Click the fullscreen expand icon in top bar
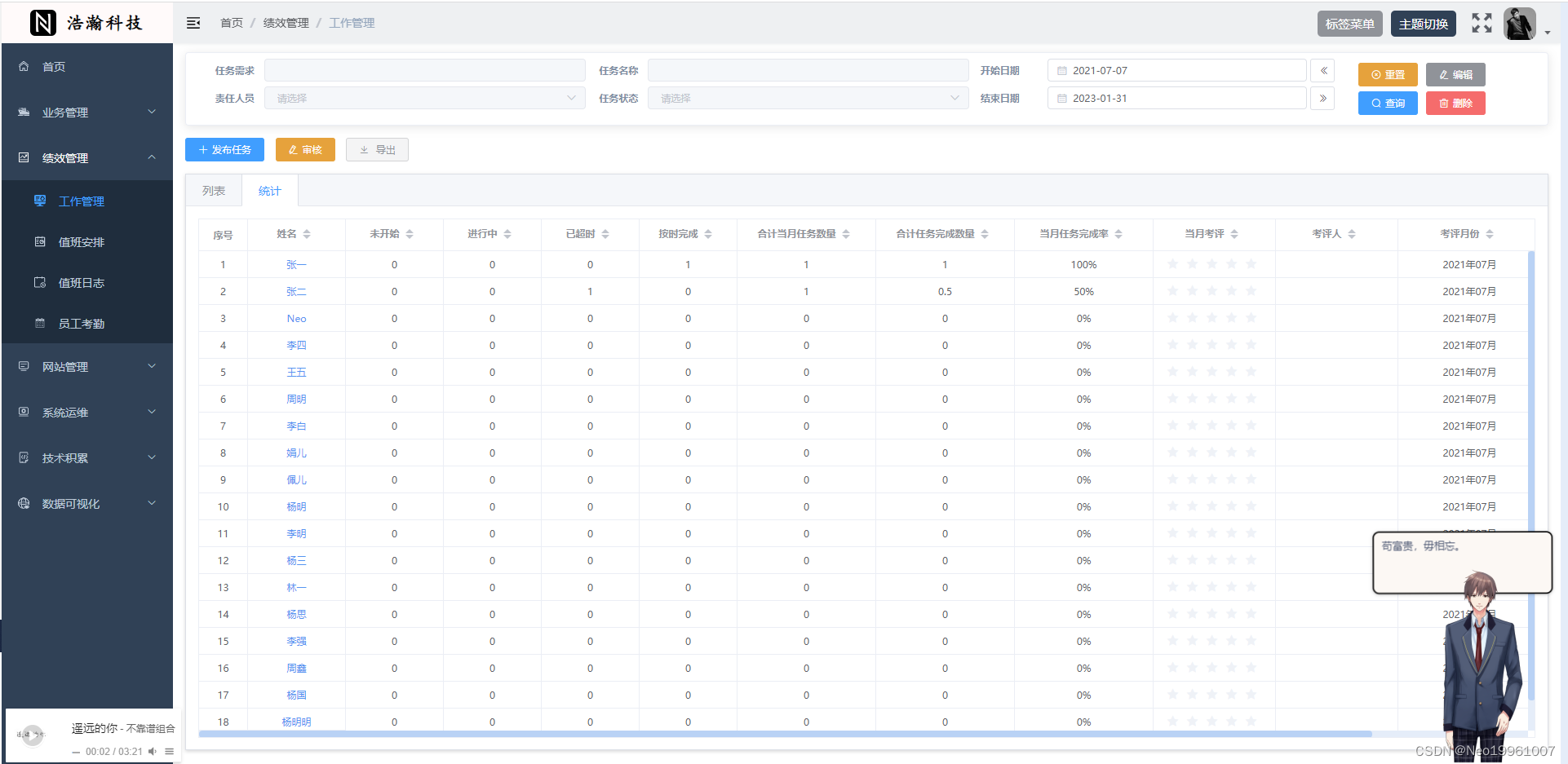Image resolution: width=1568 pixels, height=764 pixels. 1482,23
